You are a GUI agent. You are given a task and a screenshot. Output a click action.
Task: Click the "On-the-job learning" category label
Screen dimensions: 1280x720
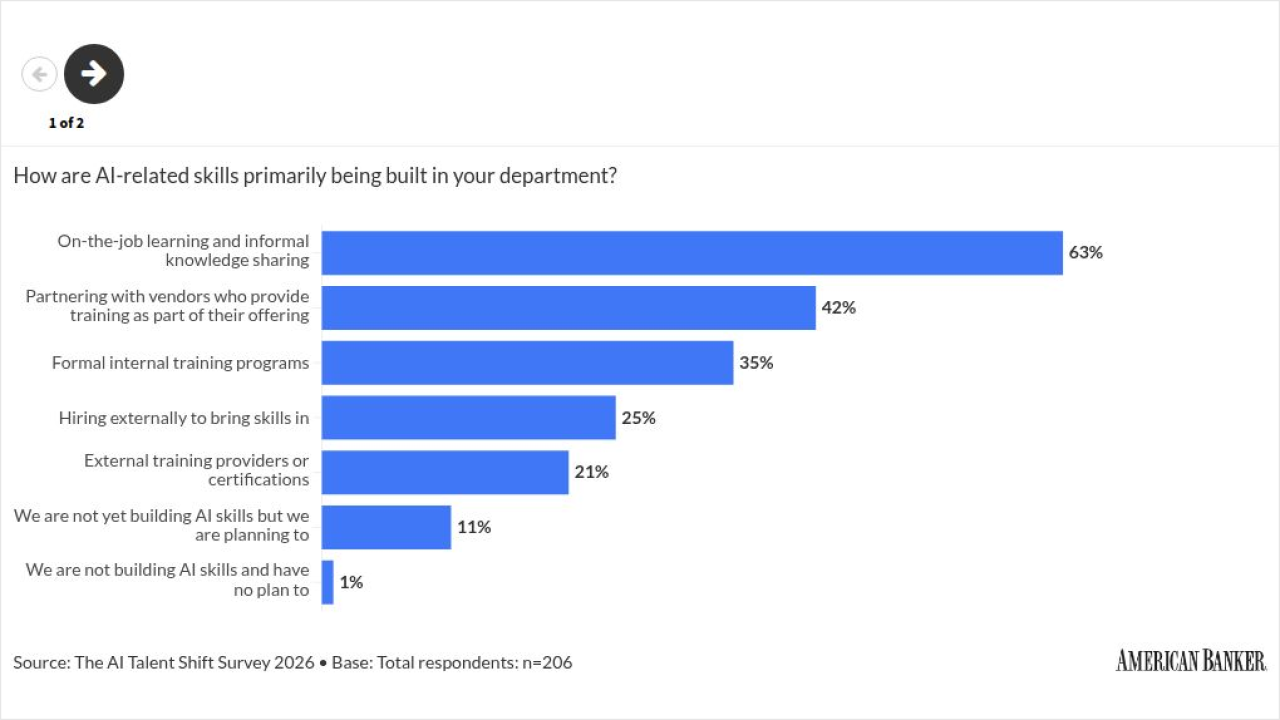click(183, 251)
